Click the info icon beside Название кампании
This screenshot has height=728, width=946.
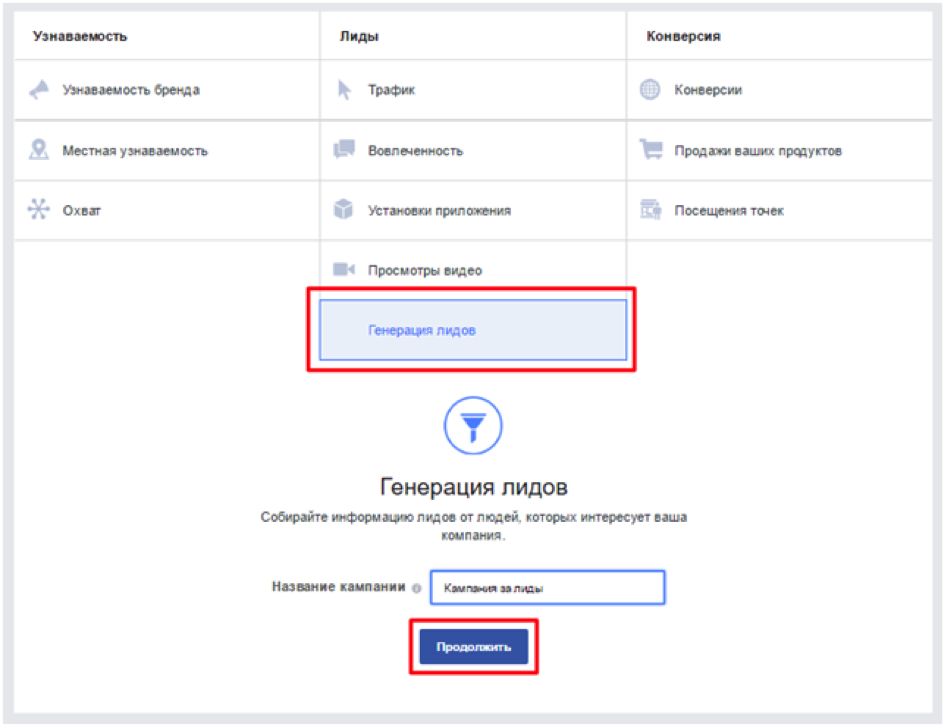click(415, 588)
